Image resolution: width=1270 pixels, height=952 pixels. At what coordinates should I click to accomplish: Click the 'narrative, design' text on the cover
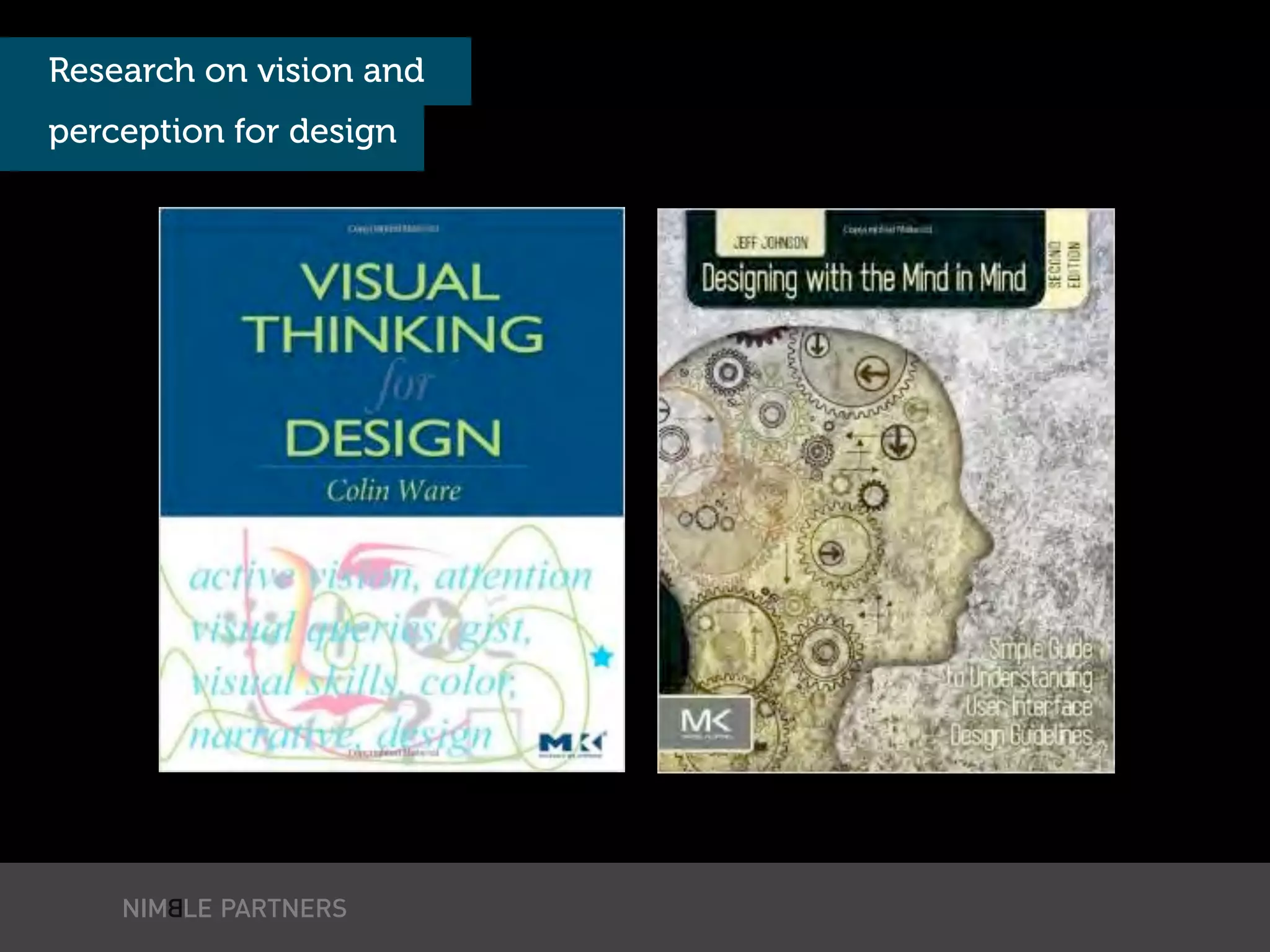click(x=340, y=736)
